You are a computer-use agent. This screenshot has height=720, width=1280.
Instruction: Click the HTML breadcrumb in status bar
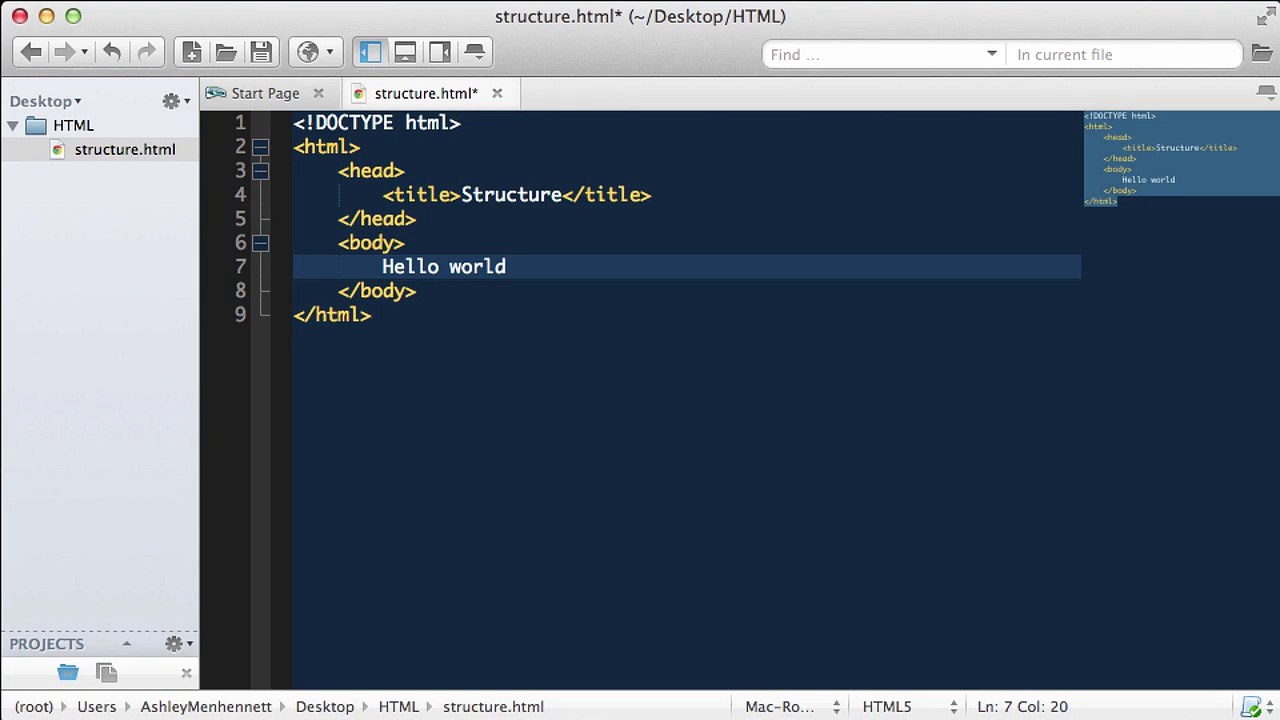point(398,706)
